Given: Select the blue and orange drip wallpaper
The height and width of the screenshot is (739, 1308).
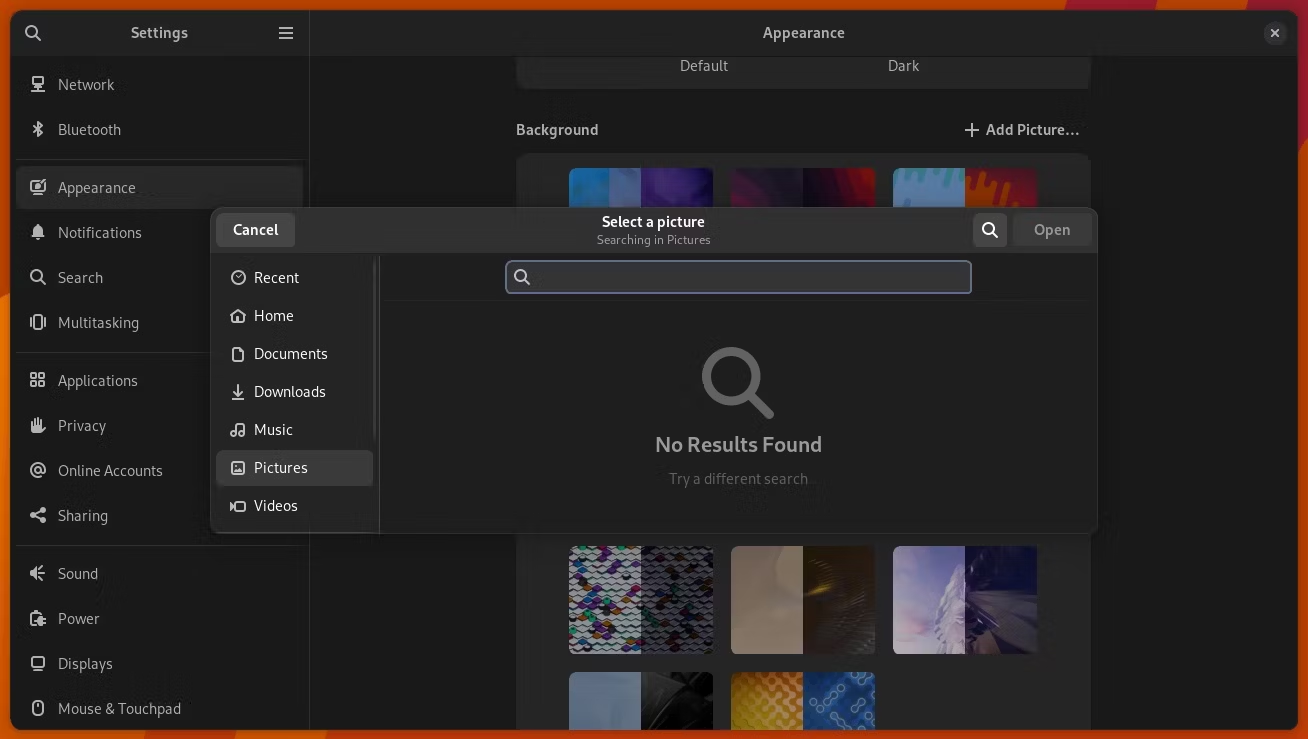Looking at the screenshot, I should click(x=965, y=188).
